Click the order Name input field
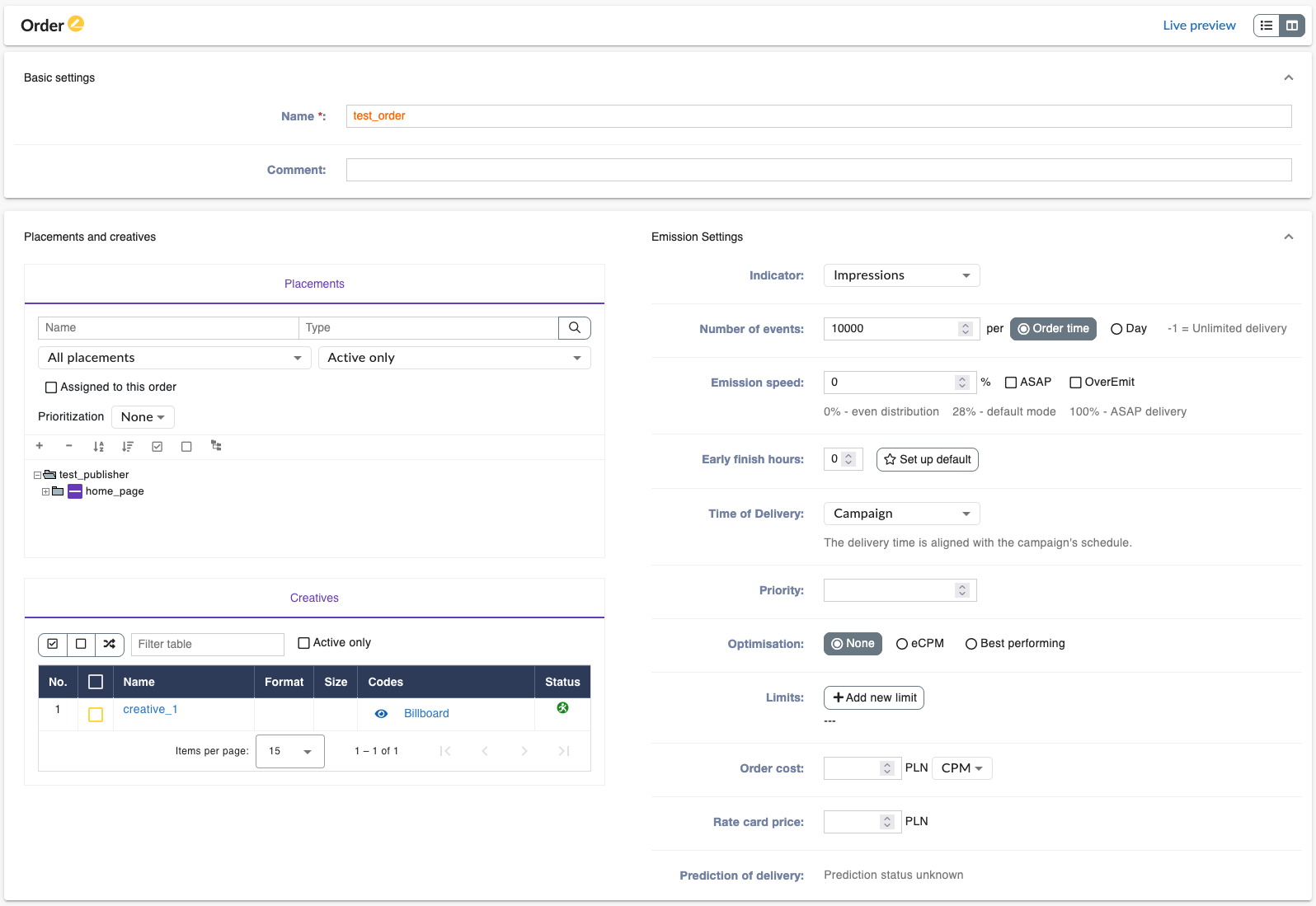1316x906 pixels. pos(819,116)
